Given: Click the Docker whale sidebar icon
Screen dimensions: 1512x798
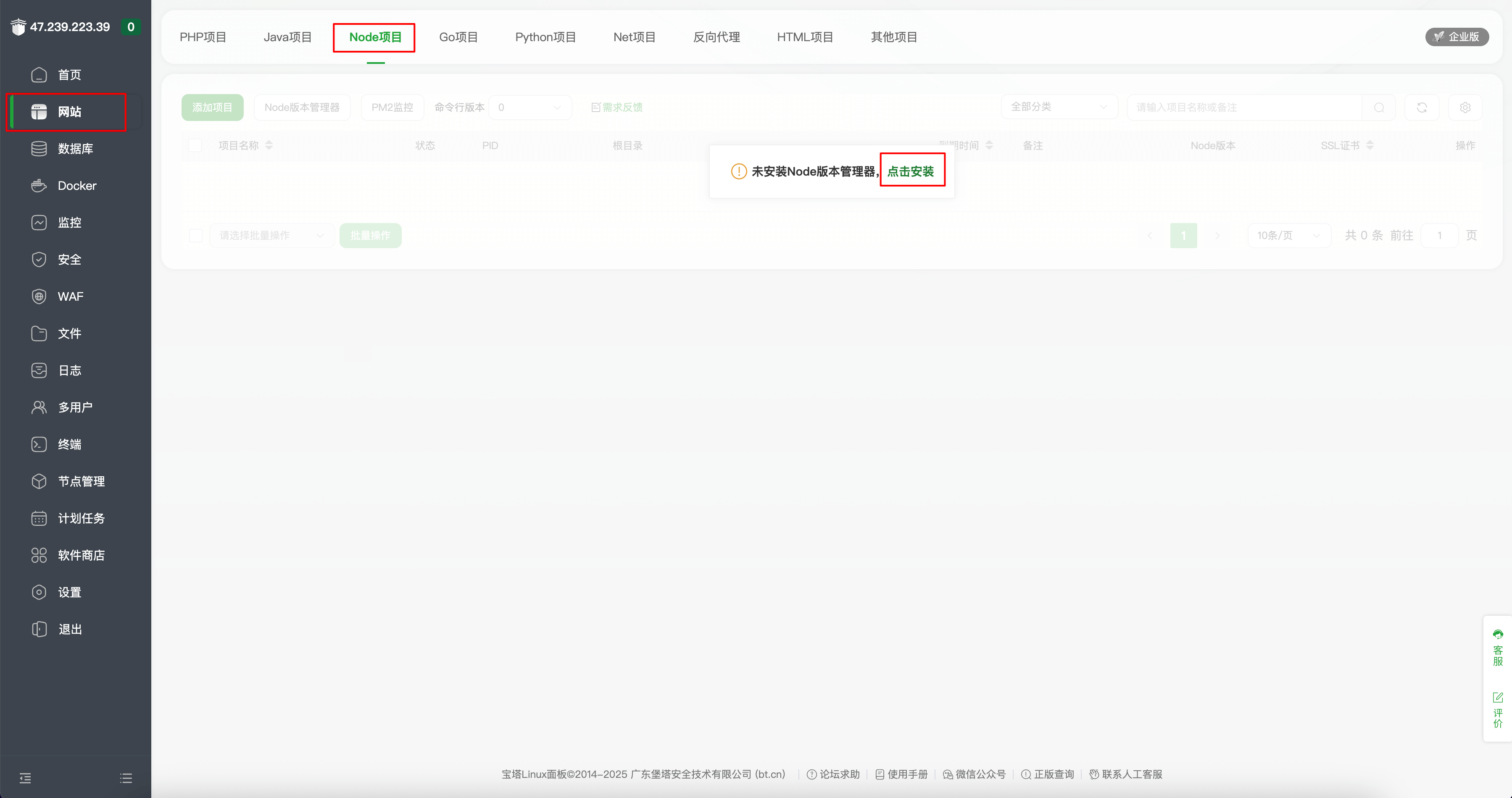Looking at the screenshot, I should pyautogui.click(x=39, y=185).
